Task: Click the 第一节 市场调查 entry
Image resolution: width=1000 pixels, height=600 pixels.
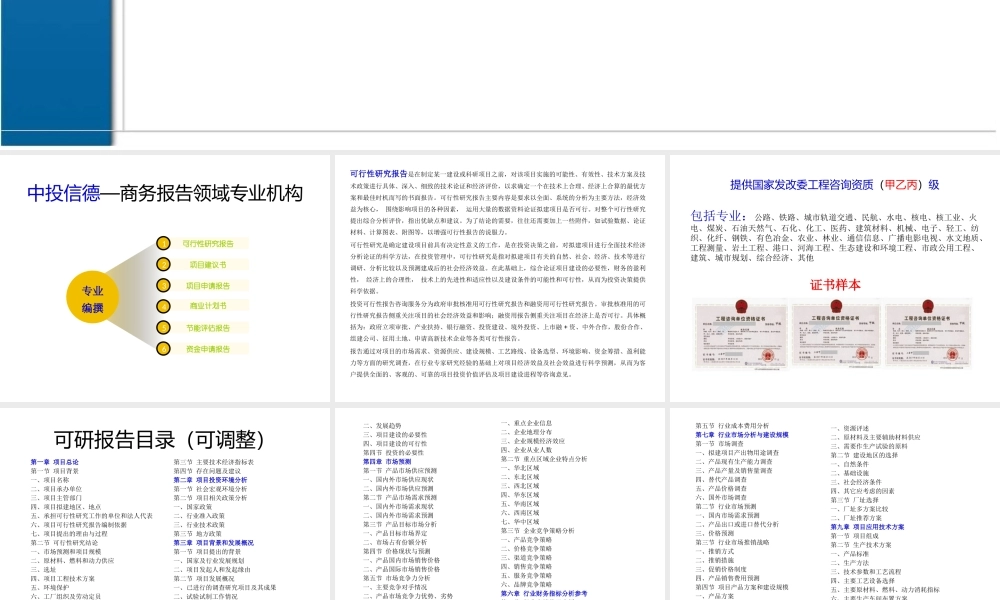Action: (x=719, y=443)
